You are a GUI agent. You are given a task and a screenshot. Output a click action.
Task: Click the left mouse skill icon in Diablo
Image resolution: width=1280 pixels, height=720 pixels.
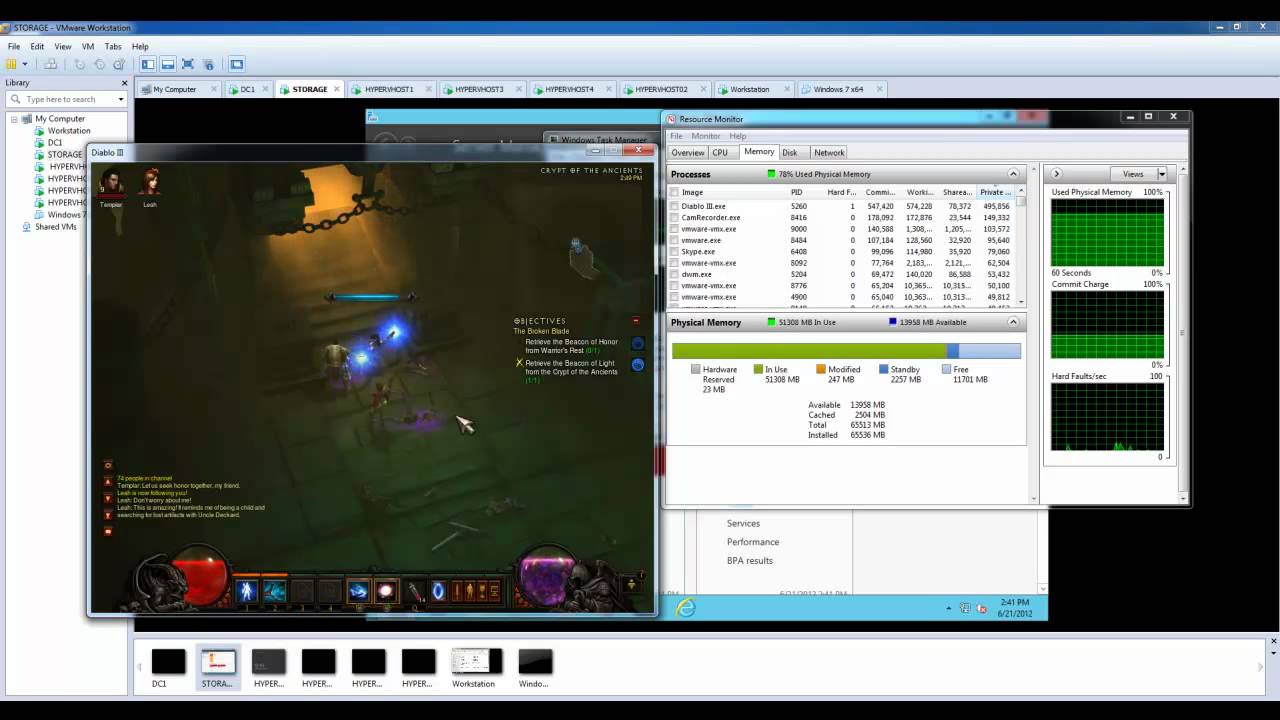coord(358,591)
